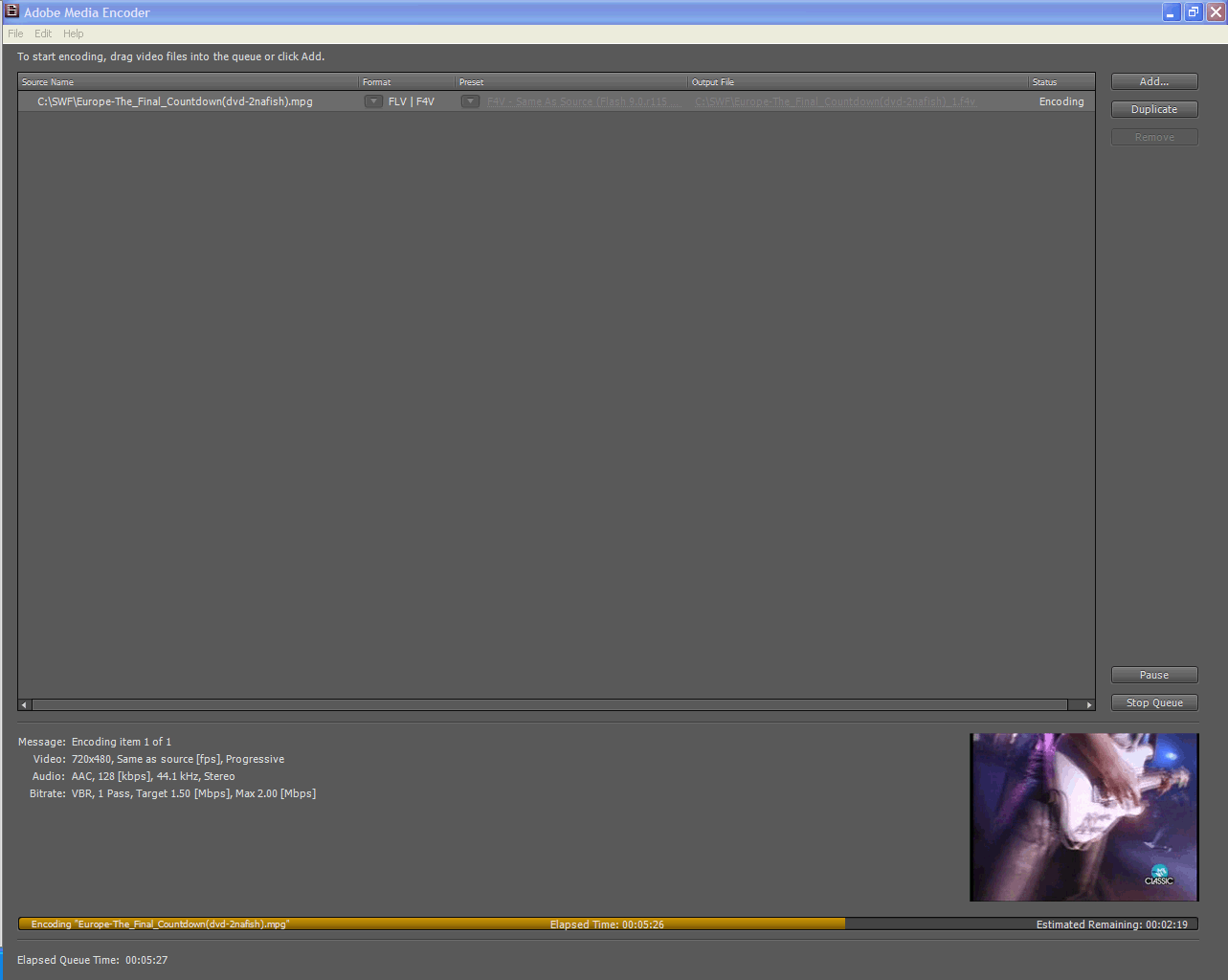The image size is (1228, 980).
Task: Click the queue's horizontal scrollbar right arrow
Action: pyautogui.click(x=1088, y=704)
